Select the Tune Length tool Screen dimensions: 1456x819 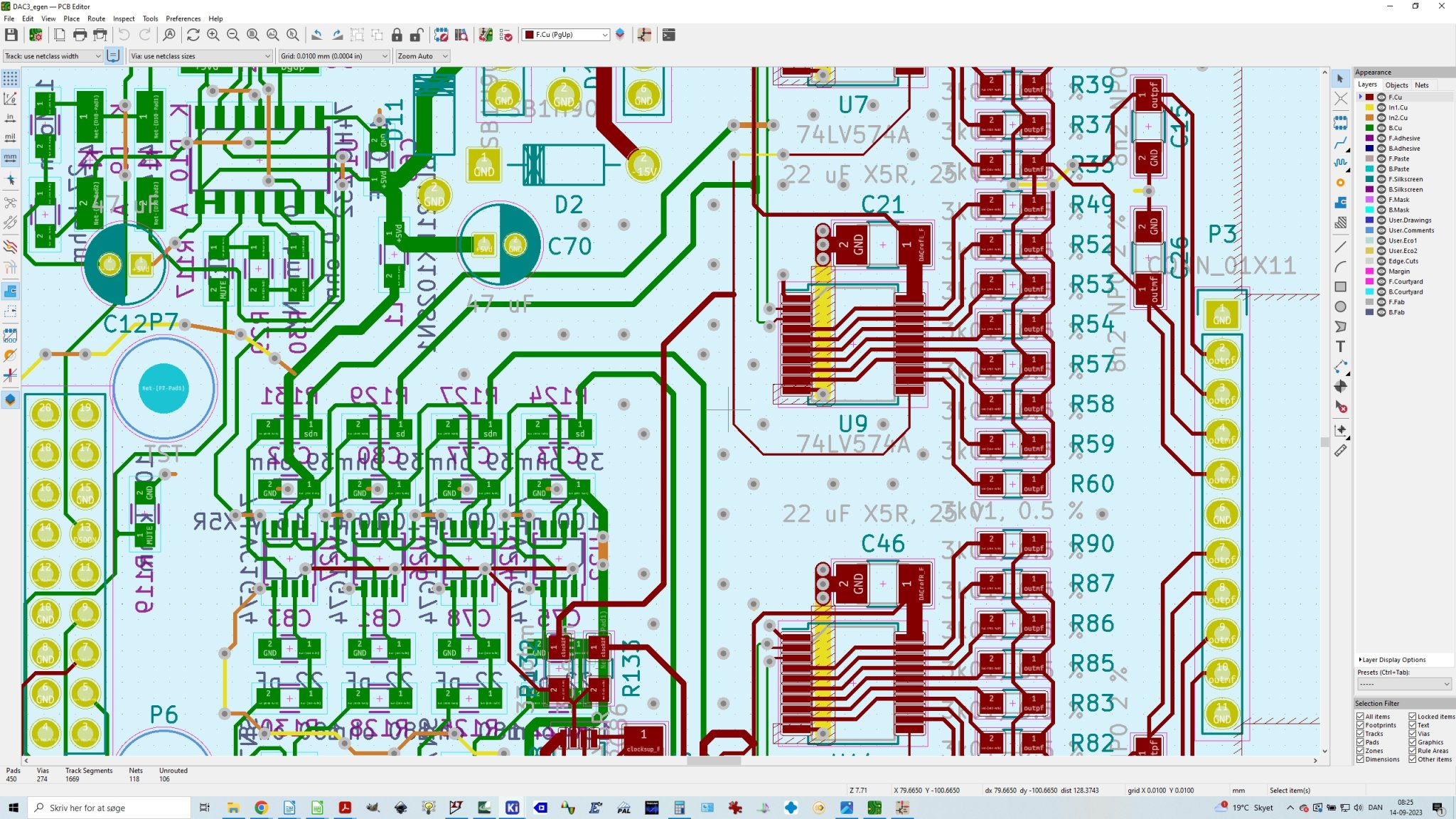click(1340, 163)
